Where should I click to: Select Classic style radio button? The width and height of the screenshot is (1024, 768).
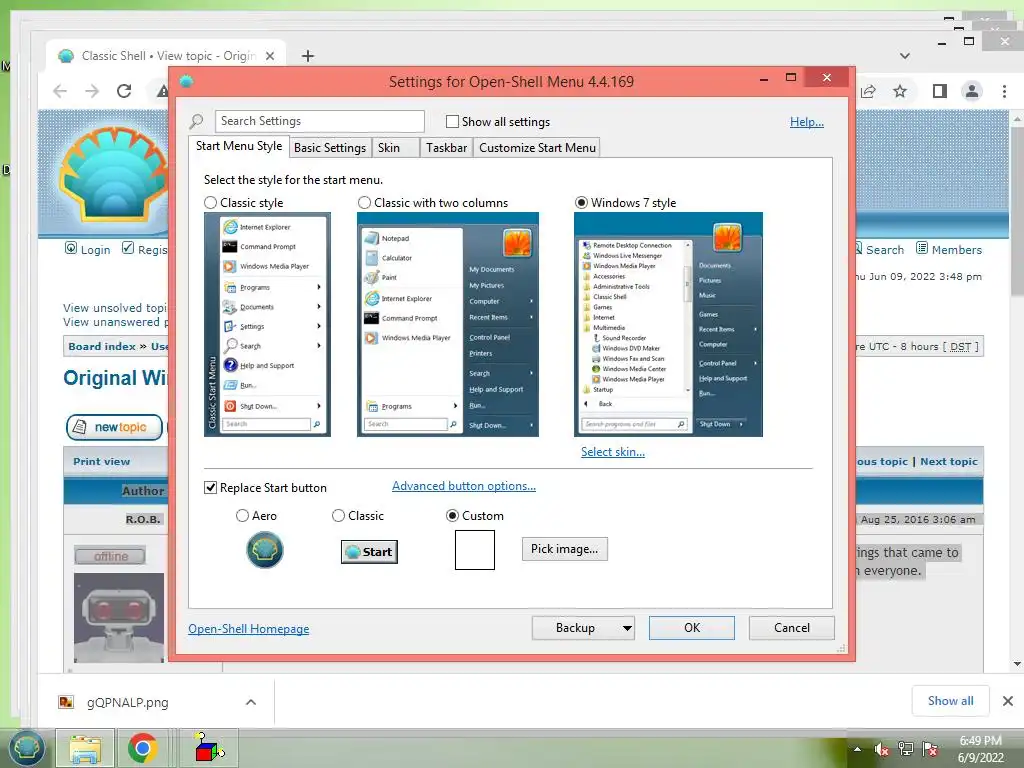(210, 202)
